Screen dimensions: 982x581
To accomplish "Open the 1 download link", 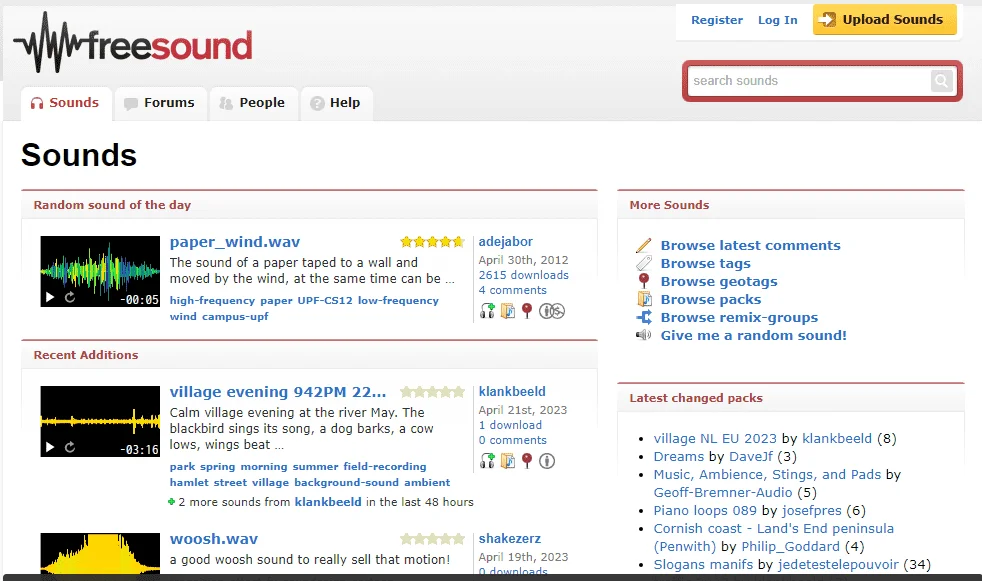I will [510, 425].
